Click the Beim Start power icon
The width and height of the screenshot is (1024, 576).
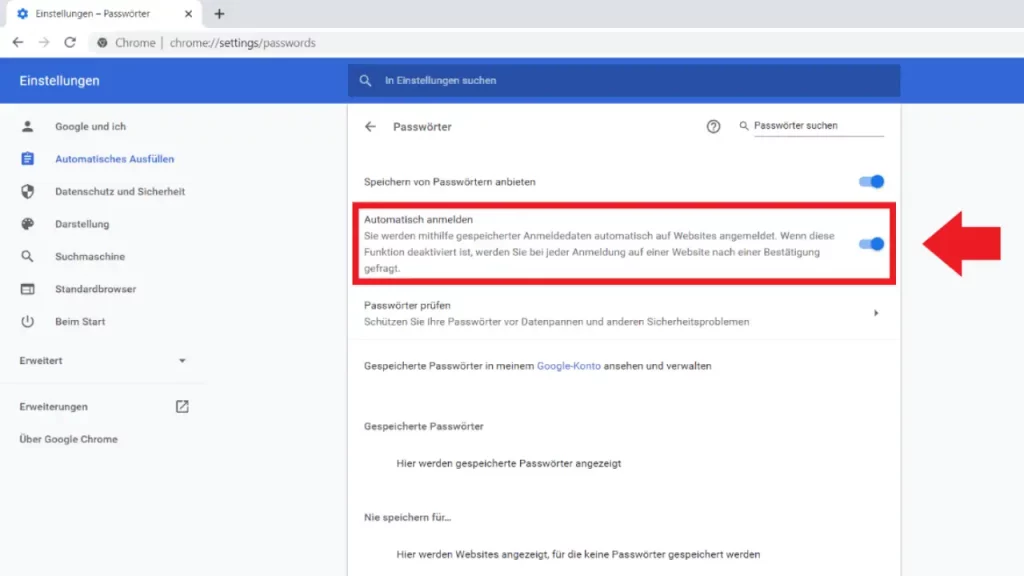click(28, 322)
